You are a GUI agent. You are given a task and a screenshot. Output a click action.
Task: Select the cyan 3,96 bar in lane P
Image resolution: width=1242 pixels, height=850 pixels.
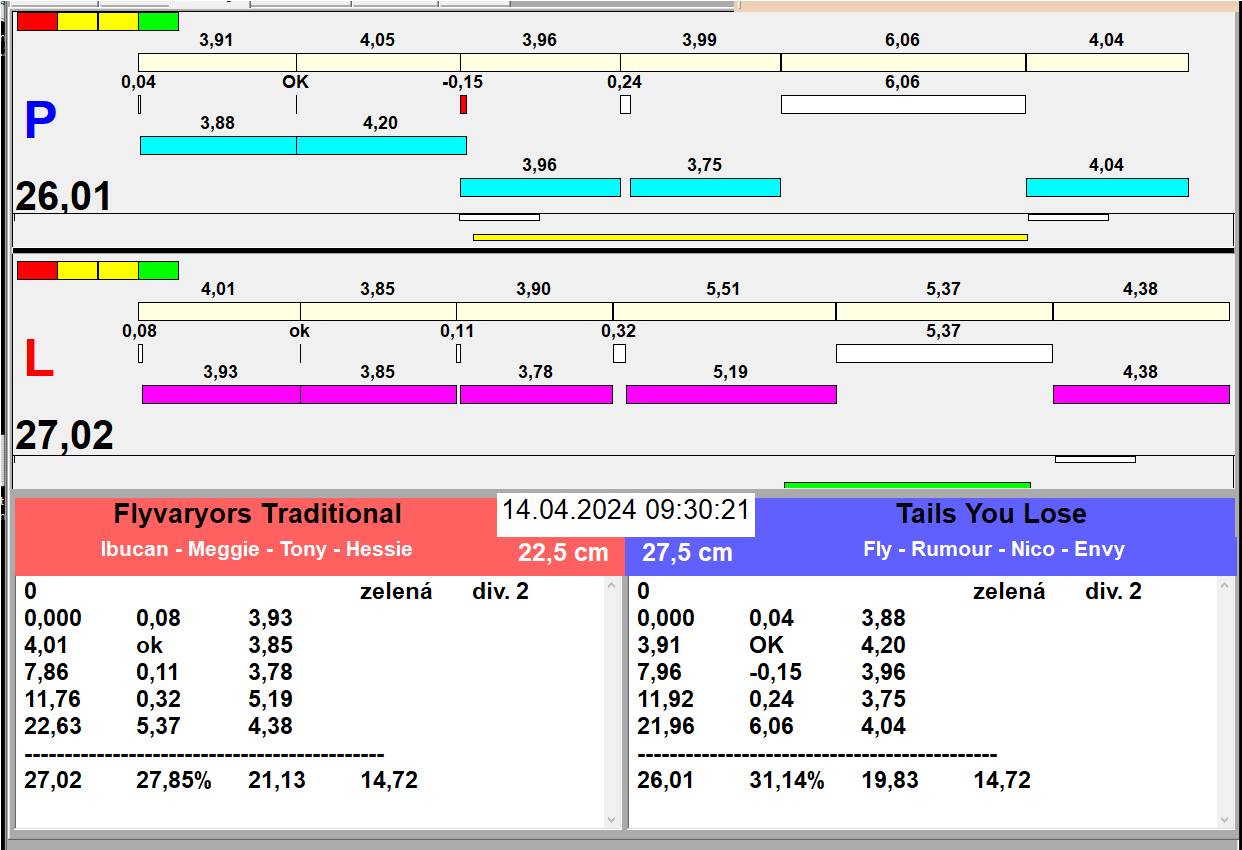pos(540,187)
